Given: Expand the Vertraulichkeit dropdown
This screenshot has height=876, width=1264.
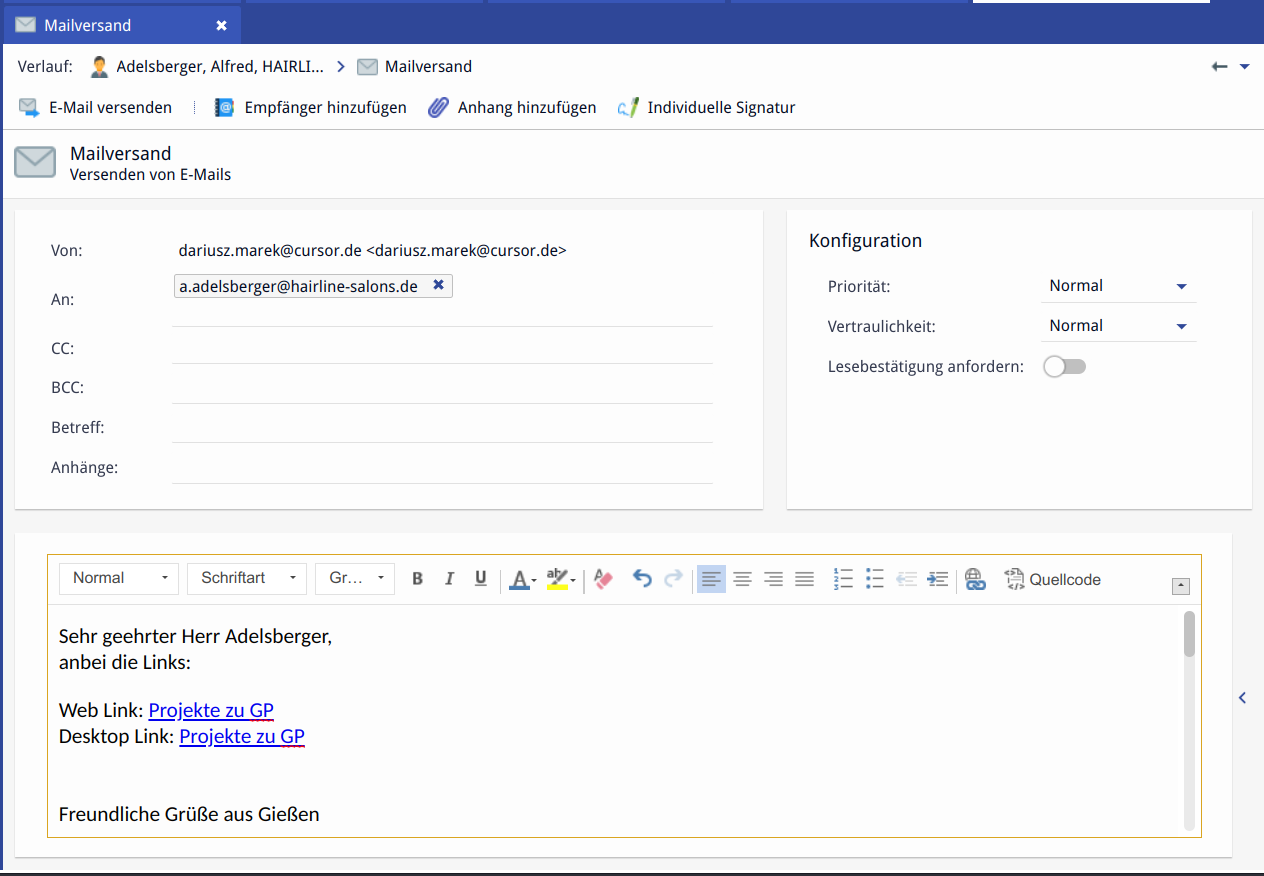Looking at the screenshot, I should pyautogui.click(x=1118, y=326).
